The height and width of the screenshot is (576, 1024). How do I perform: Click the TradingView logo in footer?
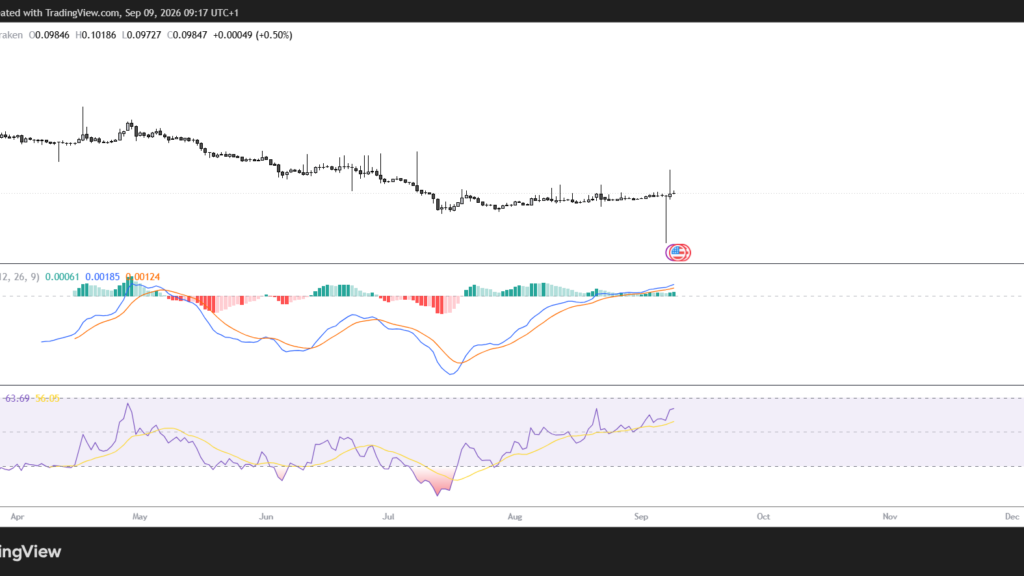31,552
